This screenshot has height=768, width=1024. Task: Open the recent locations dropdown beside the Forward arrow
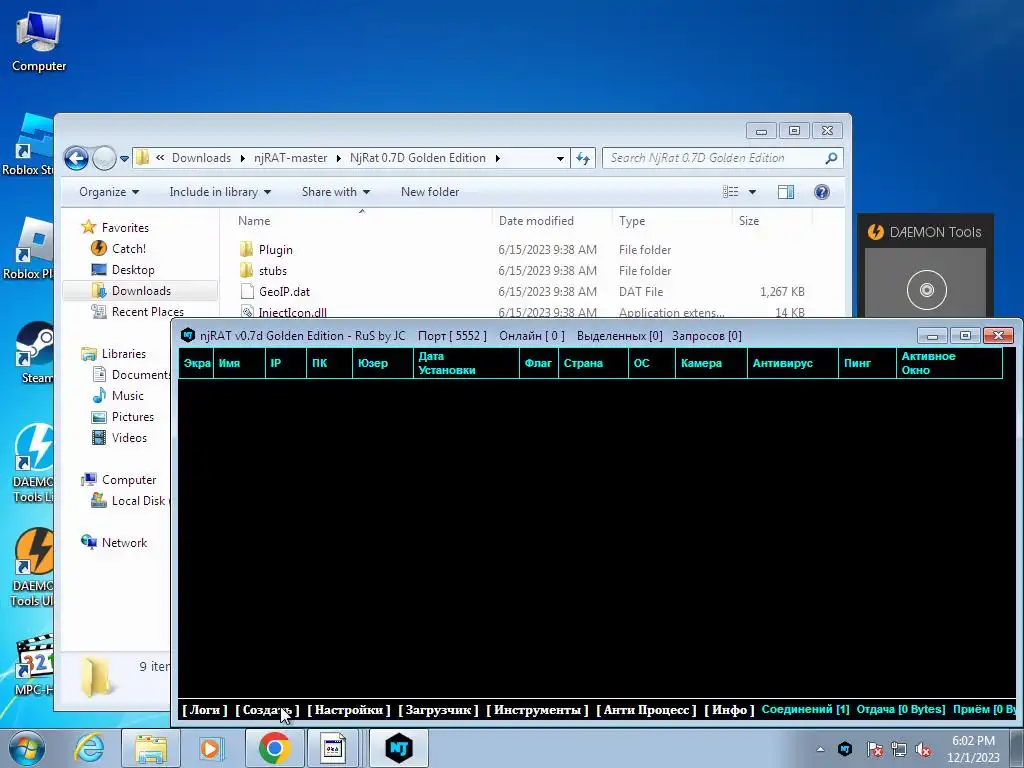pos(124,159)
